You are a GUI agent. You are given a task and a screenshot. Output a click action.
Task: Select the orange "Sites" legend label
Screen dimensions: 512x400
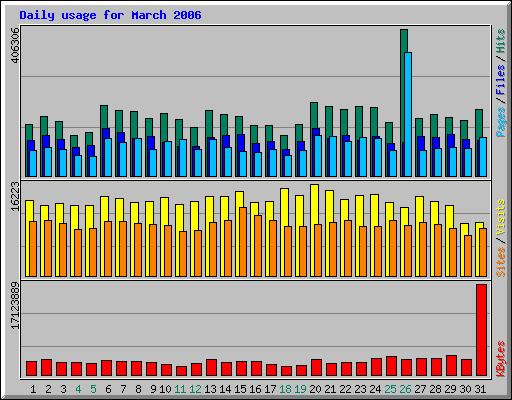(501, 262)
